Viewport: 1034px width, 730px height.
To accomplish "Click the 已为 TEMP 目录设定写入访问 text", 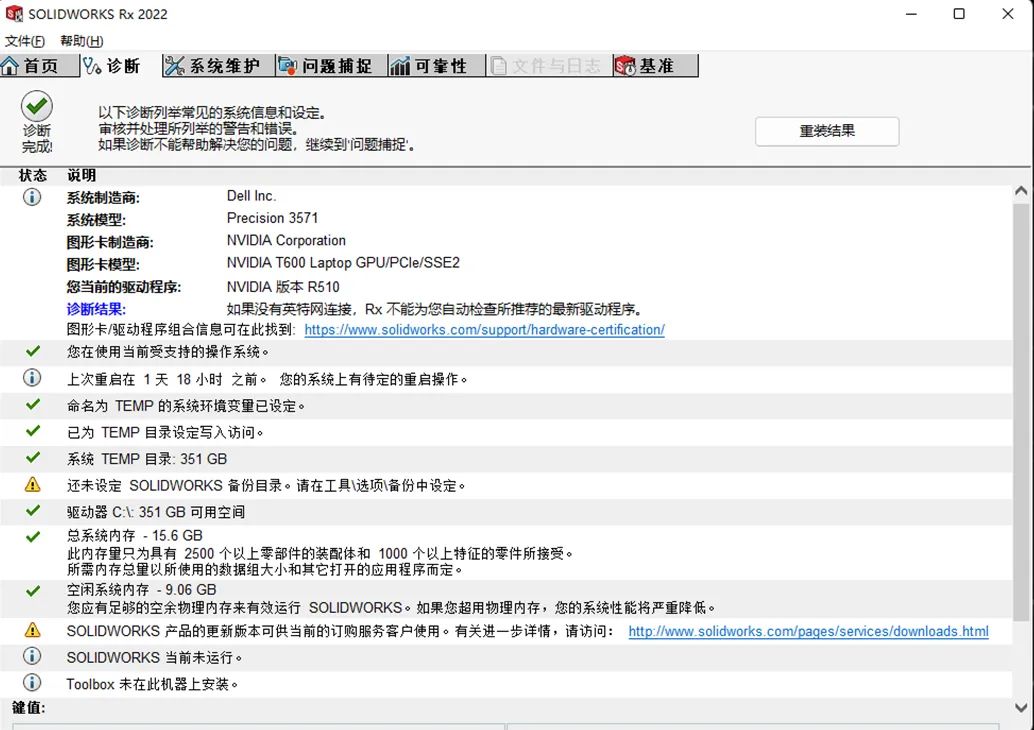I will click(x=166, y=433).
